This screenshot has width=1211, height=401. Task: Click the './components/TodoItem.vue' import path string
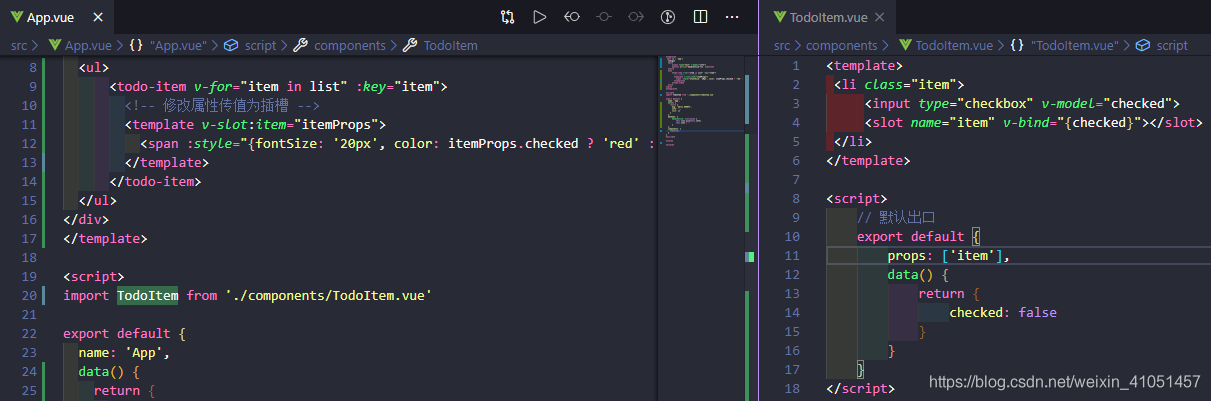pyautogui.click(x=328, y=295)
